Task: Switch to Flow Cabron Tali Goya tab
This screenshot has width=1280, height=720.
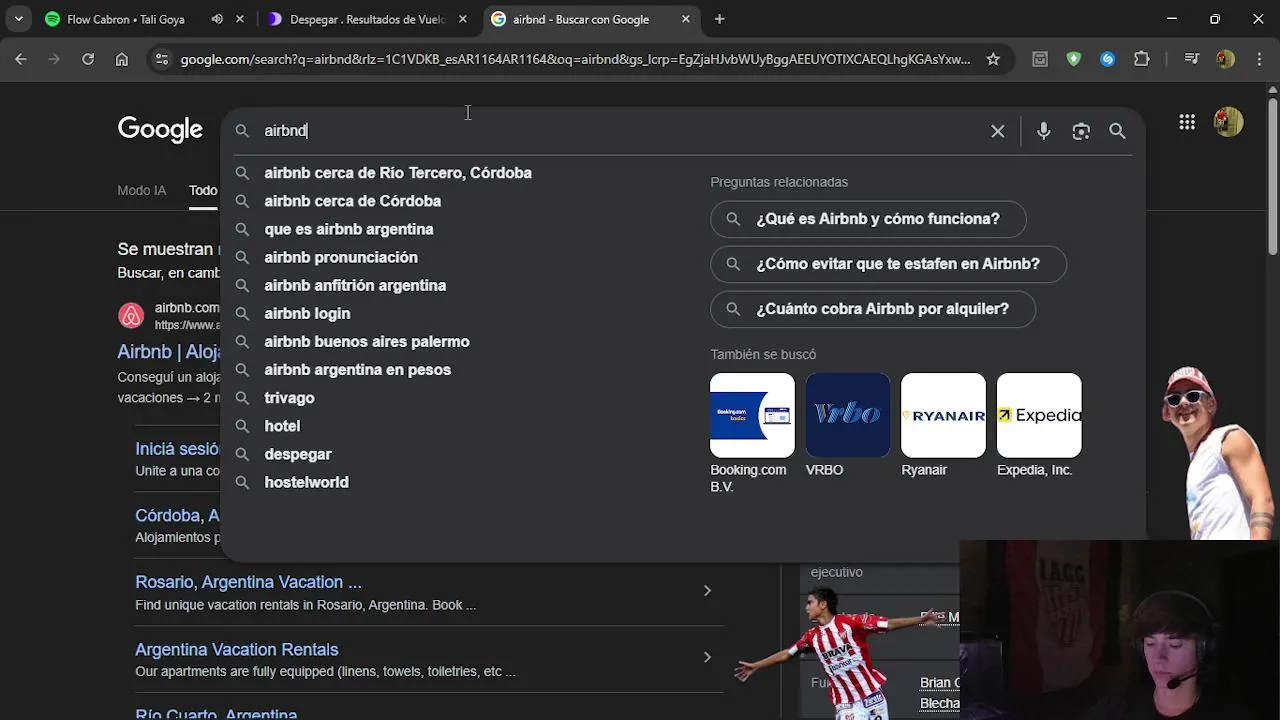Action: point(126,19)
